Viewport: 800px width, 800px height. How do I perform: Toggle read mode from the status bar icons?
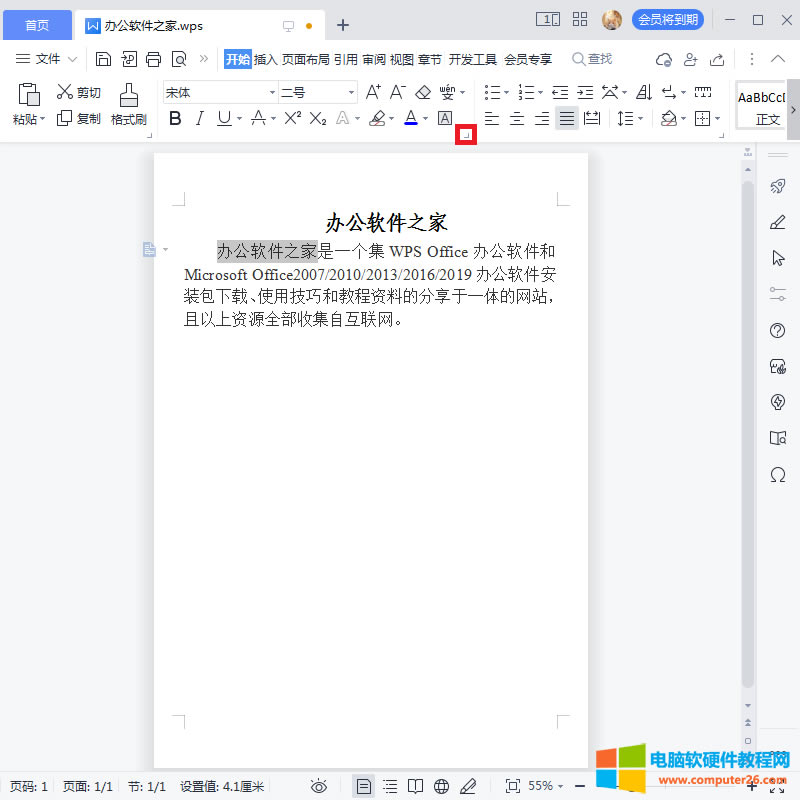point(414,786)
